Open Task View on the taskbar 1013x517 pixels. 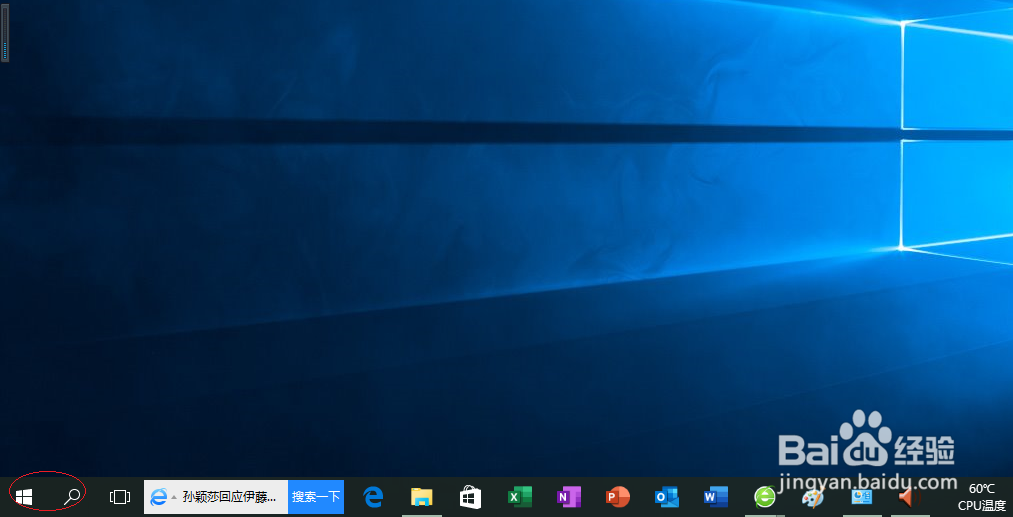pos(120,497)
